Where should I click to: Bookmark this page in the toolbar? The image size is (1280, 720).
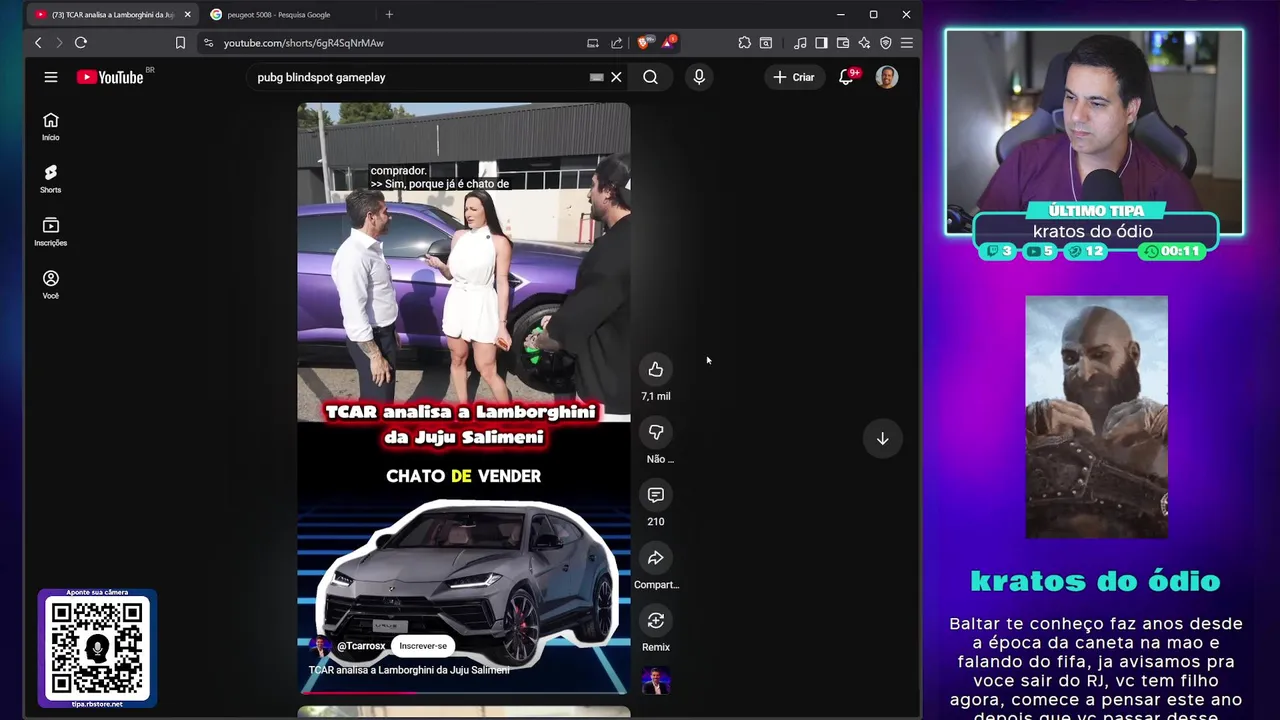180,43
